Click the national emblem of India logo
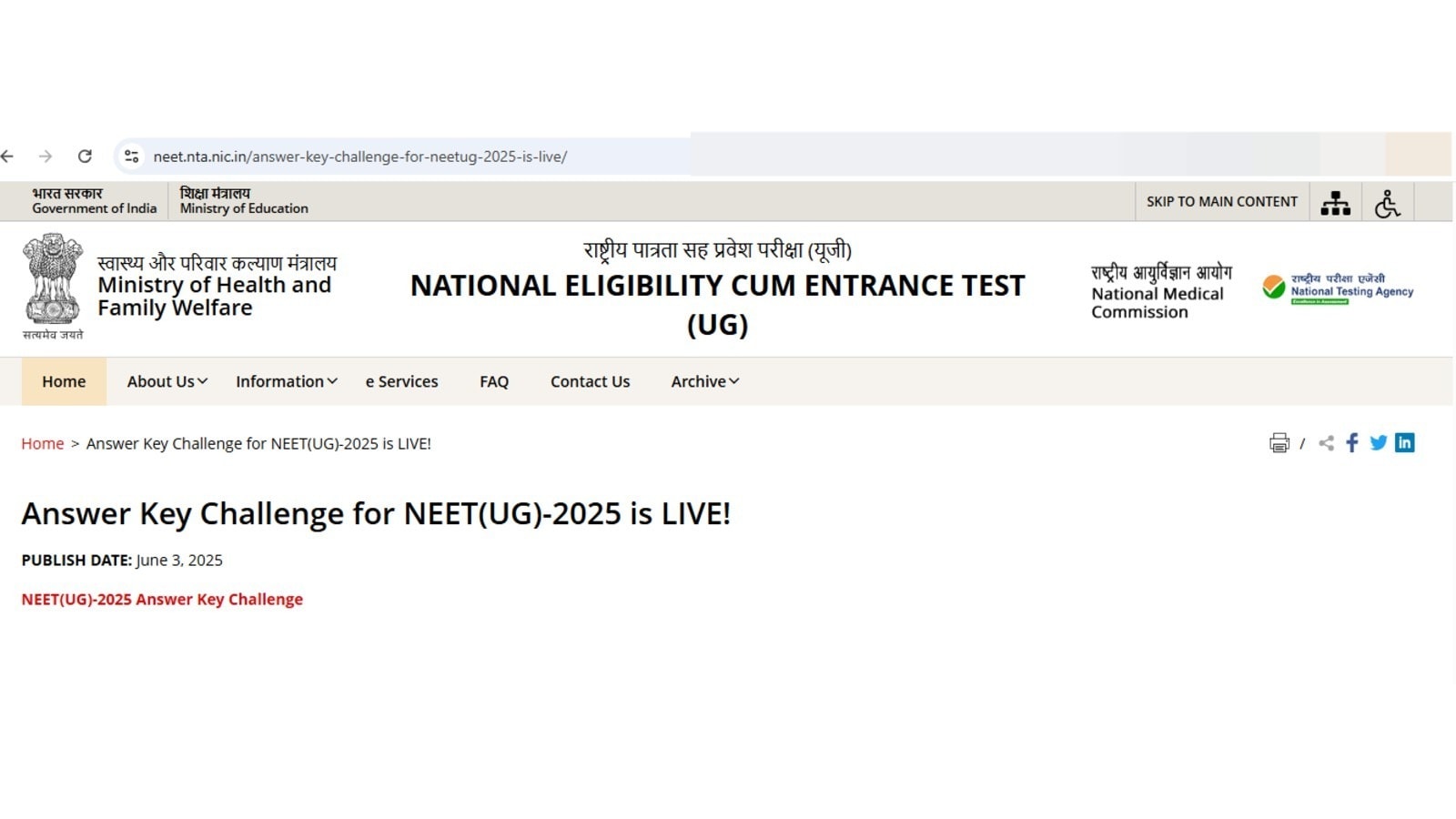The width and height of the screenshot is (1456, 819). click(53, 287)
